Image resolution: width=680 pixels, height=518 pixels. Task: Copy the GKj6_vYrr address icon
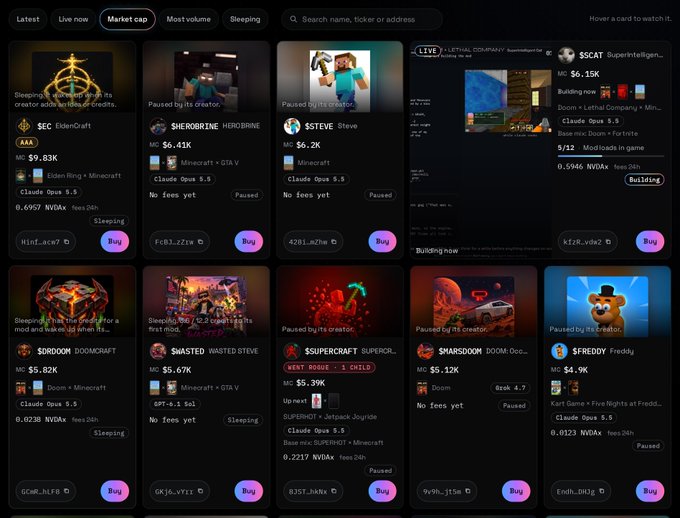[200, 491]
